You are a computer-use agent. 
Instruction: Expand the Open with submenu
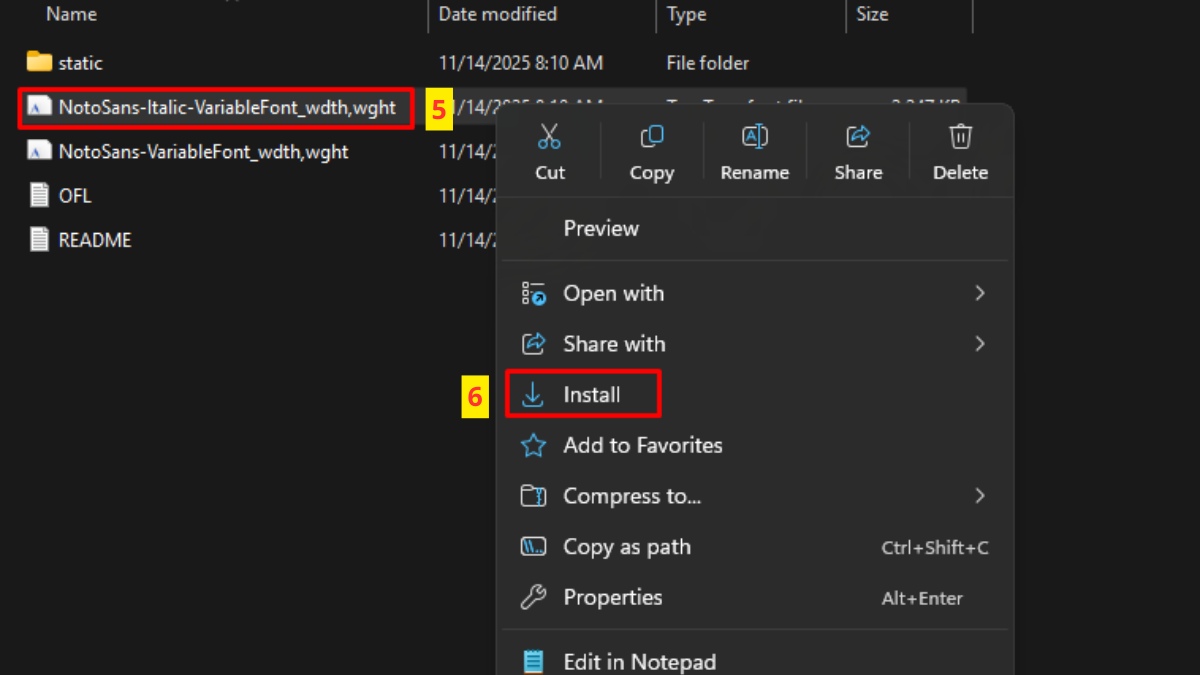tap(613, 293)
